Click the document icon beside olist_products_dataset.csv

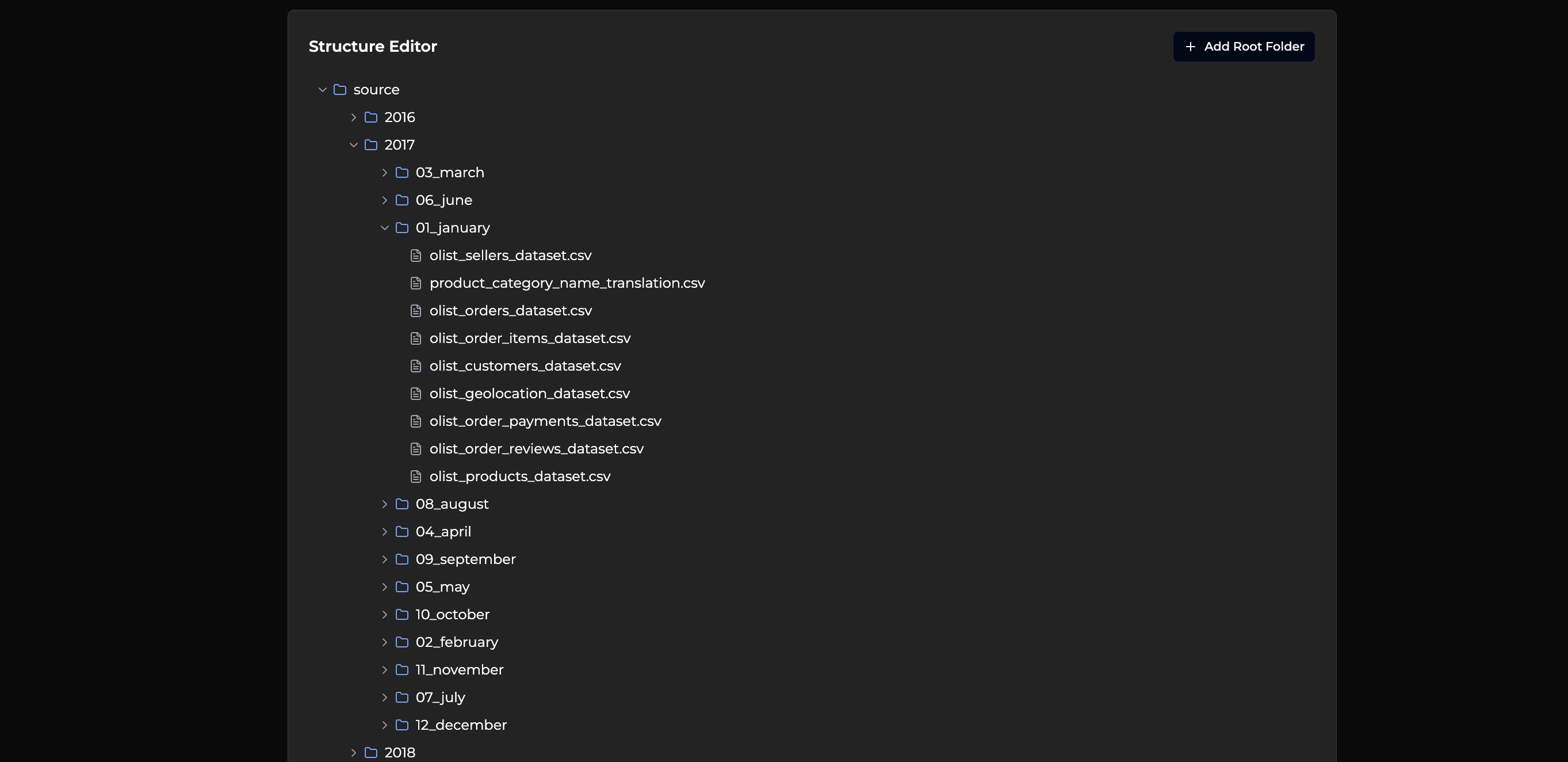point(416,477)
